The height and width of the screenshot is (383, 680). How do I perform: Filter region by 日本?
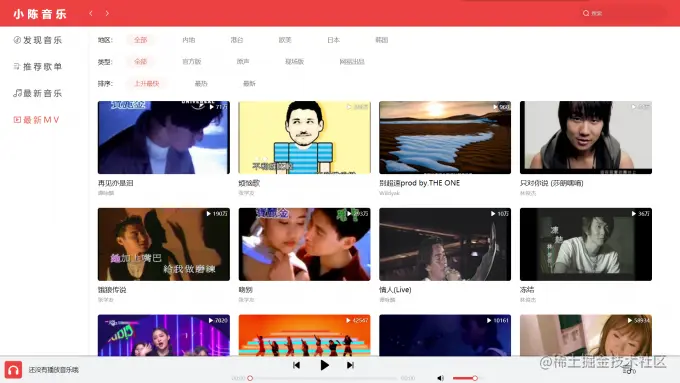coord(333,40)
